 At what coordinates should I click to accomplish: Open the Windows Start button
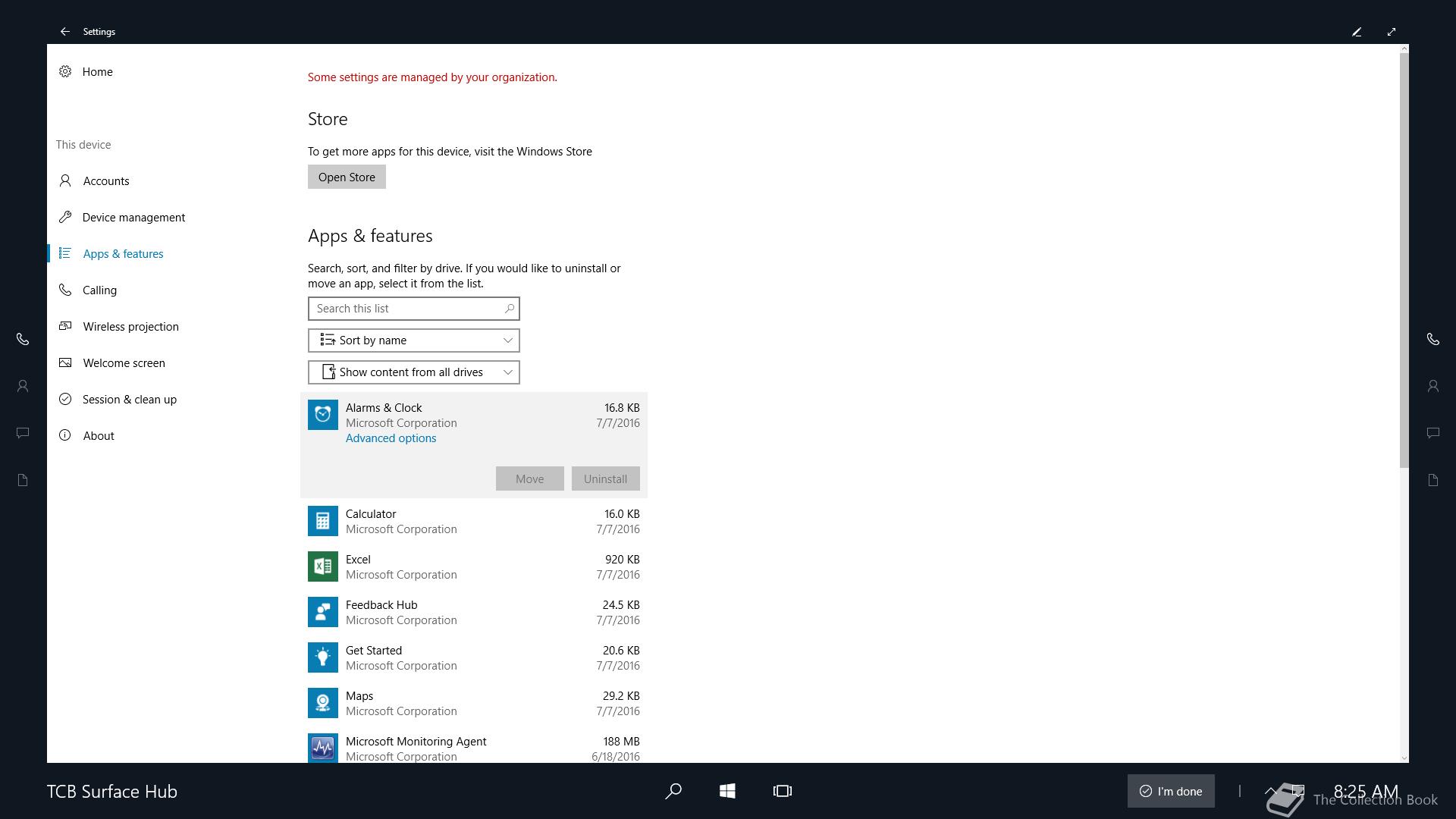pos(727,791)
